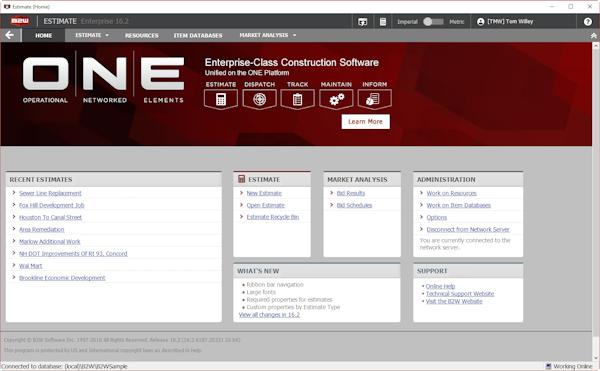Expand the Estimate menu dropdown arrow
This screenshot has height=371, width=600.
point(107,35)
